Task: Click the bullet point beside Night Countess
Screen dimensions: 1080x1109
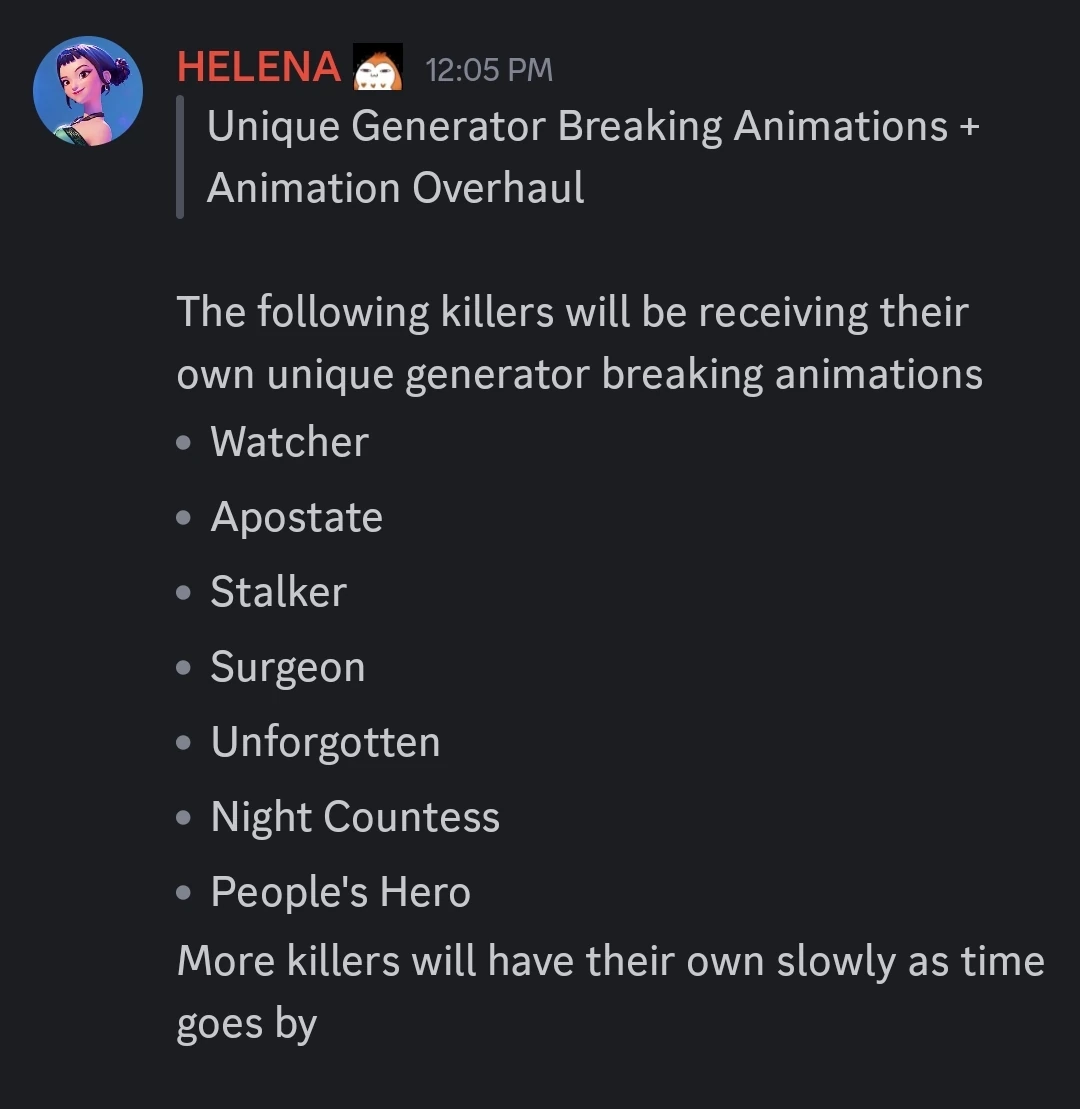Action: [x=183, y=817]
